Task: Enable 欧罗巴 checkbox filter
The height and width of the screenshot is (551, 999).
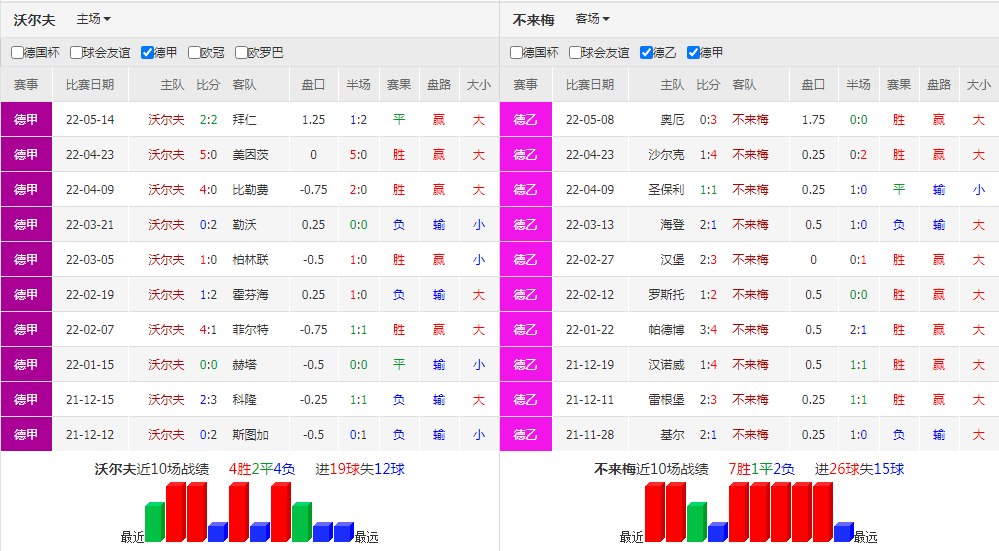Action: click(x=241, y=52)
